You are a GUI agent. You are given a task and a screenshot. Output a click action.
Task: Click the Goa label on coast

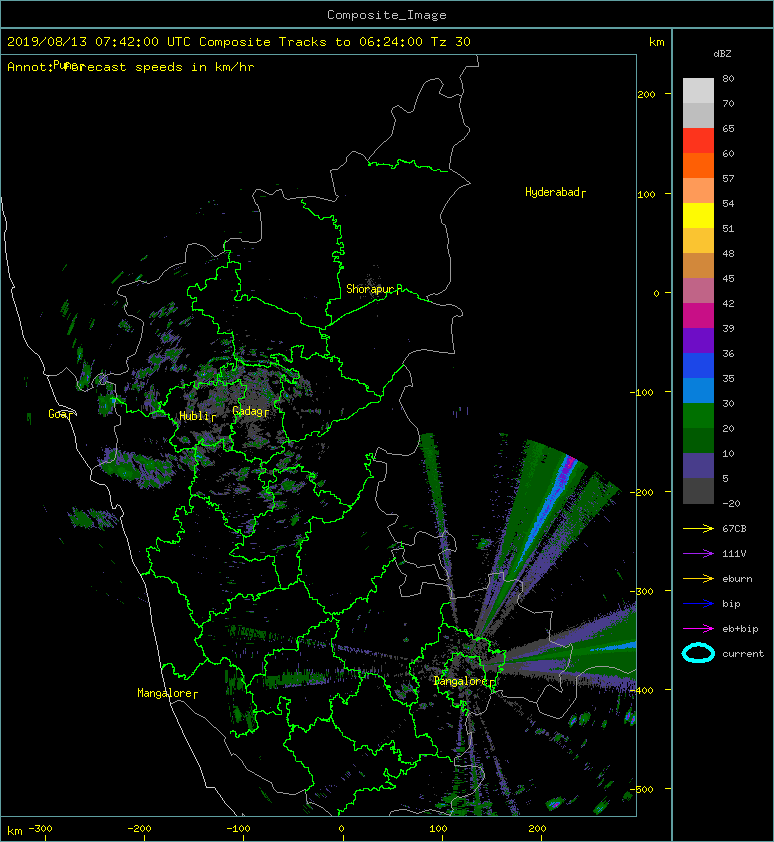(57, 414)
